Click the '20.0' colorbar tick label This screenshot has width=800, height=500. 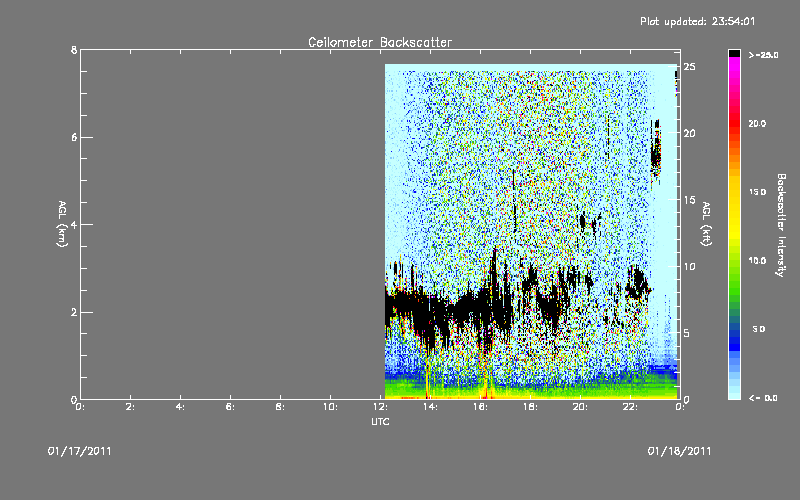click(757, 123)
